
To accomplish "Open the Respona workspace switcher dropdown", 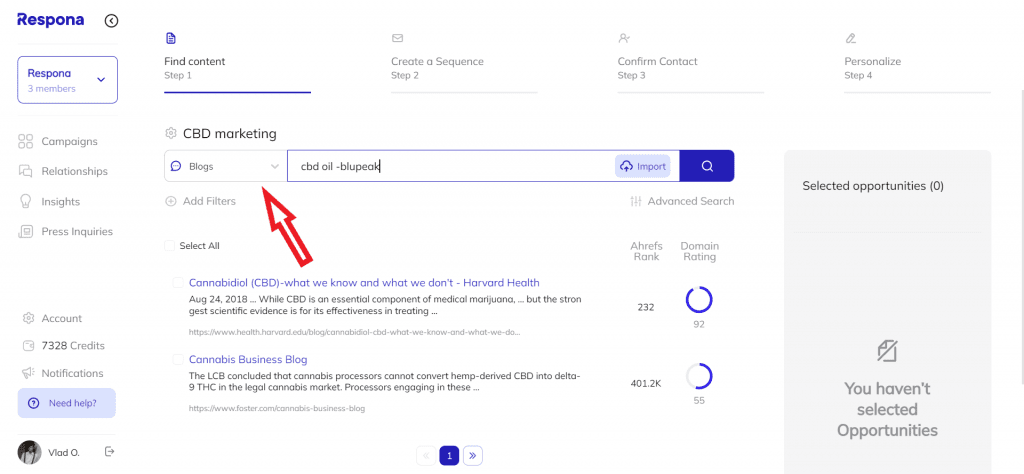I will coord(68,80).
